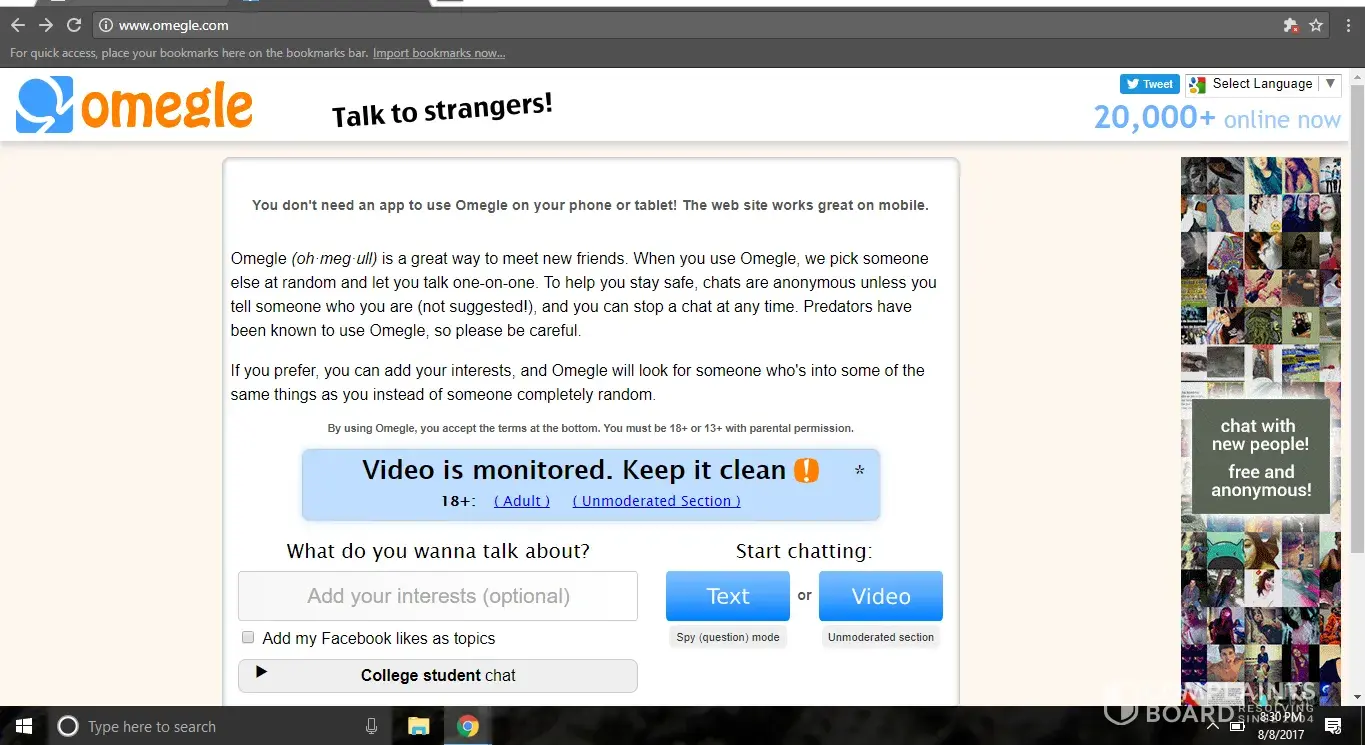Go back with the browser back arrow
Viewport: 1365px width, 745px height.
click(x=18, y=25)
